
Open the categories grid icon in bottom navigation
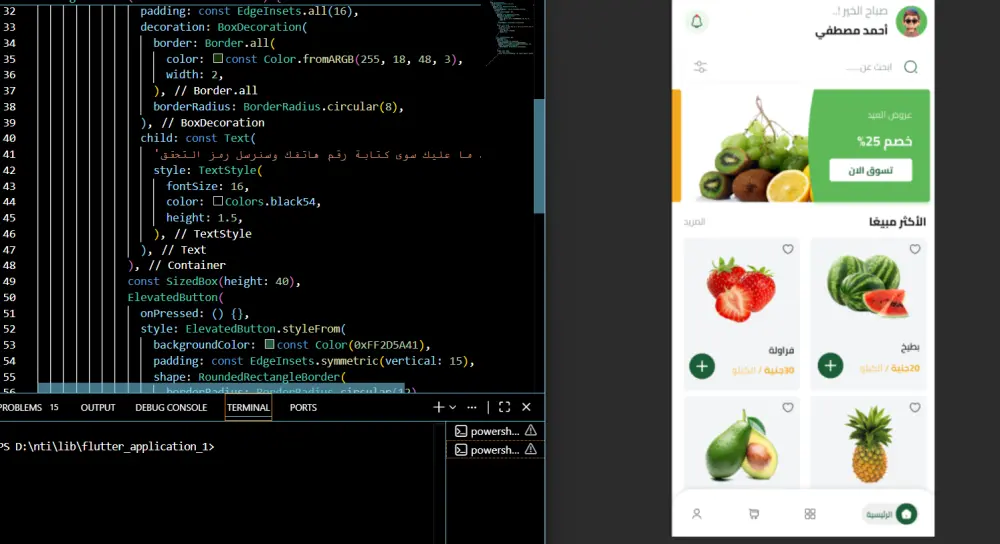[x=810, y=514]
